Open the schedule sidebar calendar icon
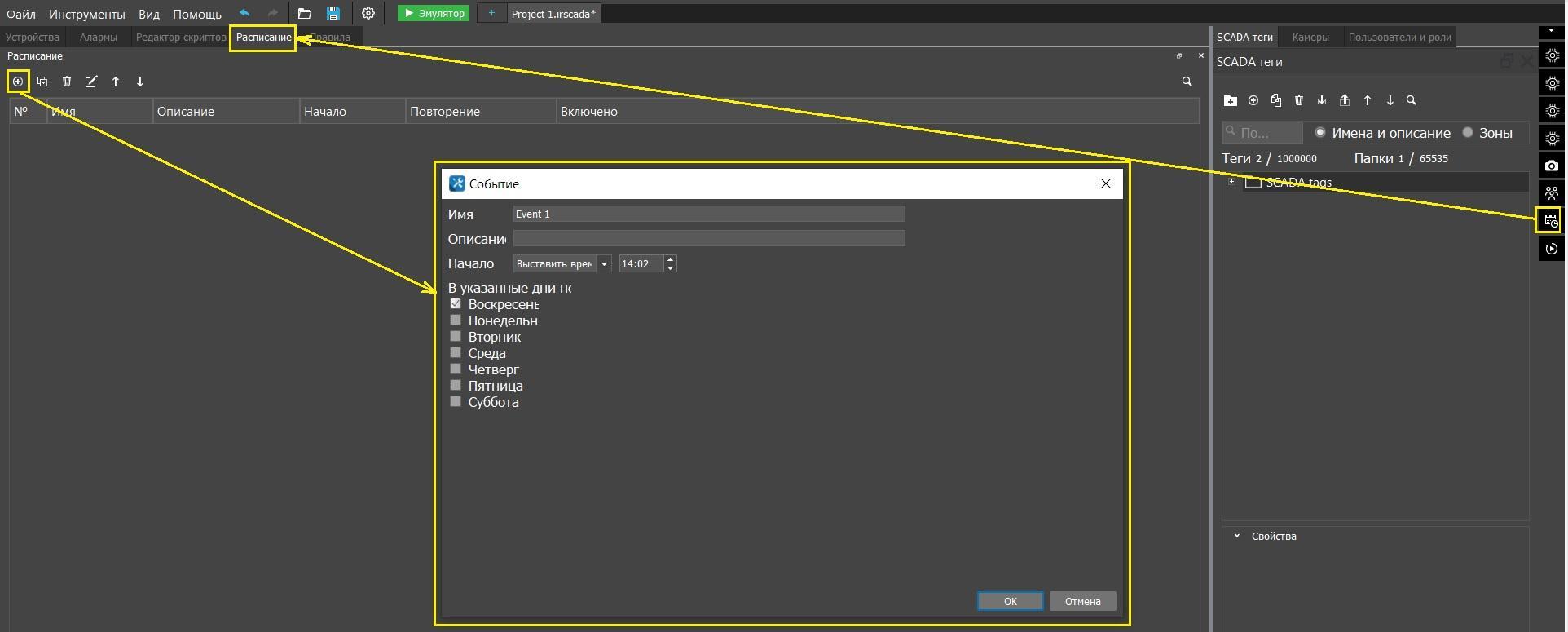 pos(1550,220)
